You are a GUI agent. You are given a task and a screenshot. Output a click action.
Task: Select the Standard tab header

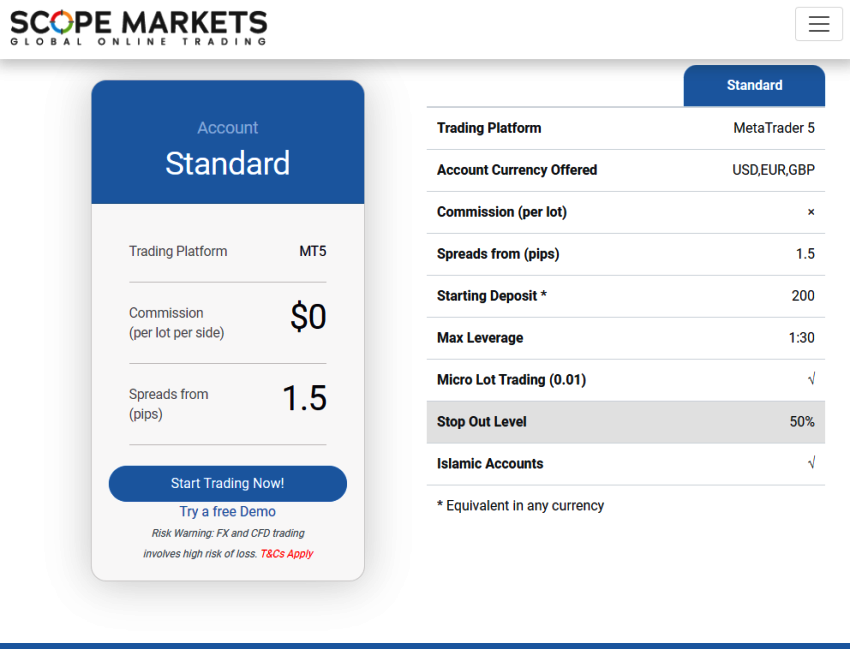[x=754, y=86]
